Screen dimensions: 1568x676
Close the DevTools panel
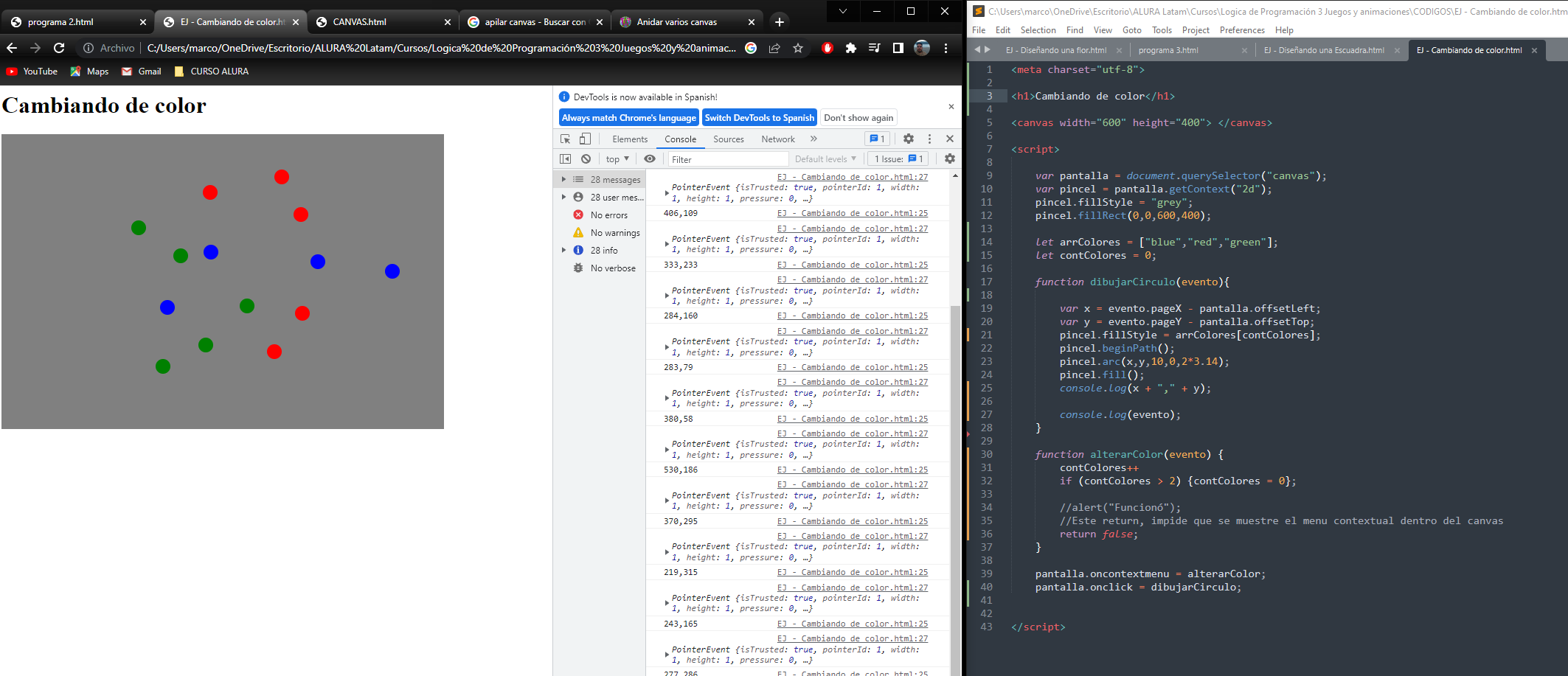950,139
